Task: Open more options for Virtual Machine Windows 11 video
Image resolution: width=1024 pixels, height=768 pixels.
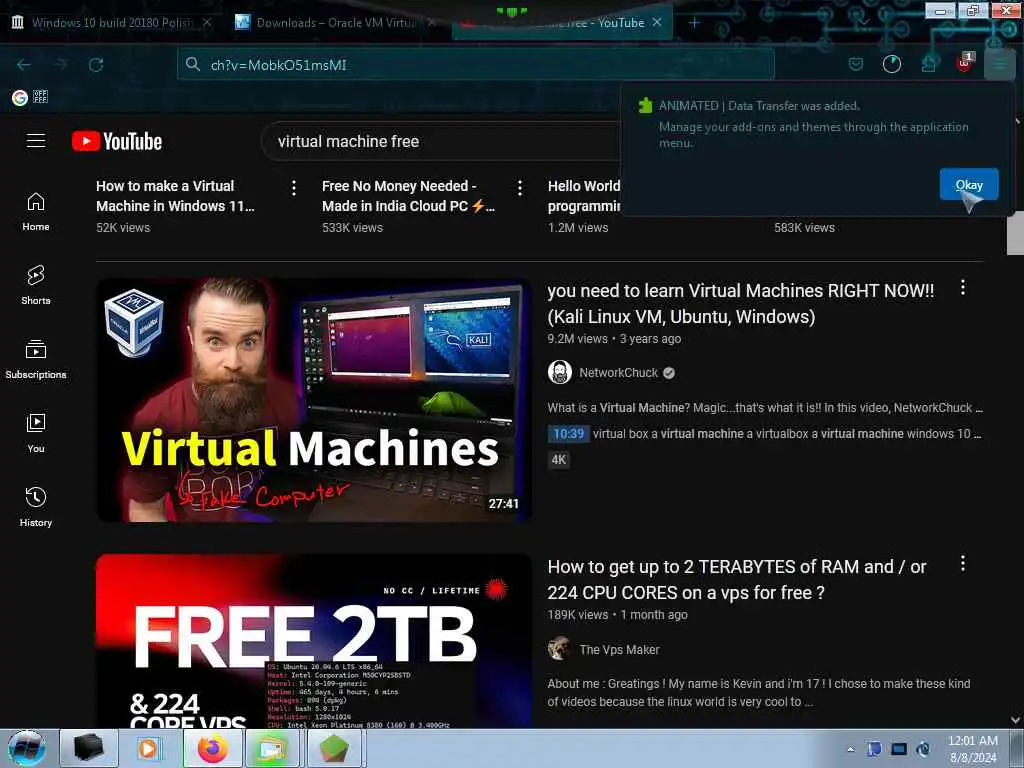Action: coord(294,188)
